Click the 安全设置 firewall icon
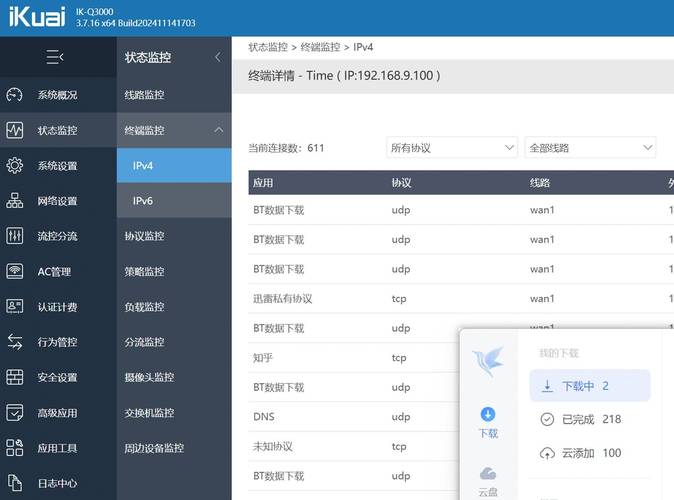Viewport: 674px width, 500px height. point(15,377)
